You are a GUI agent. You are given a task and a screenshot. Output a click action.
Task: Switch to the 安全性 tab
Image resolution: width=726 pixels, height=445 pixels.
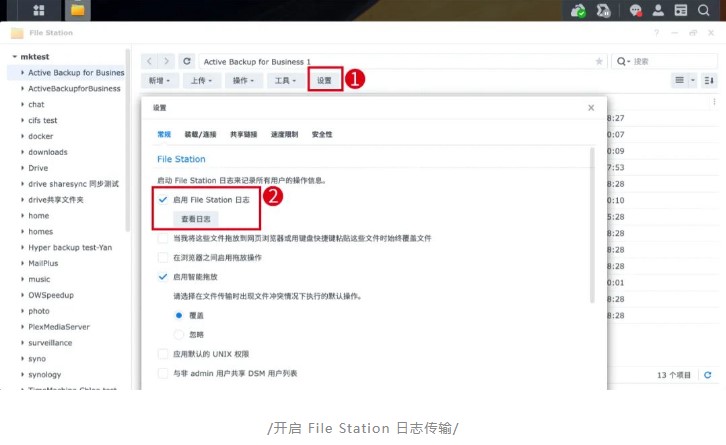tap(322, 134)
